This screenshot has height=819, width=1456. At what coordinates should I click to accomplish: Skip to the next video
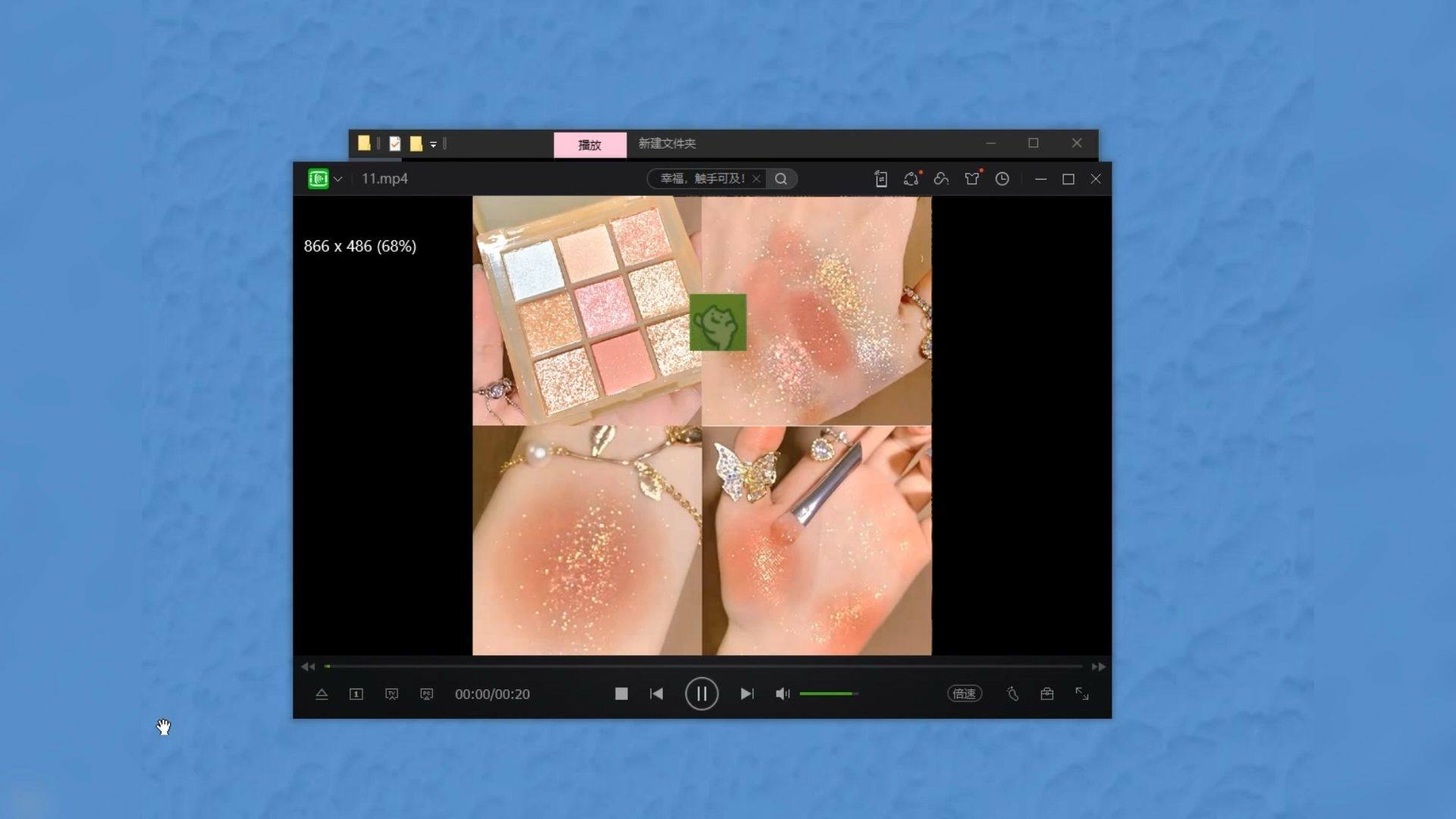tap(747, 694)
